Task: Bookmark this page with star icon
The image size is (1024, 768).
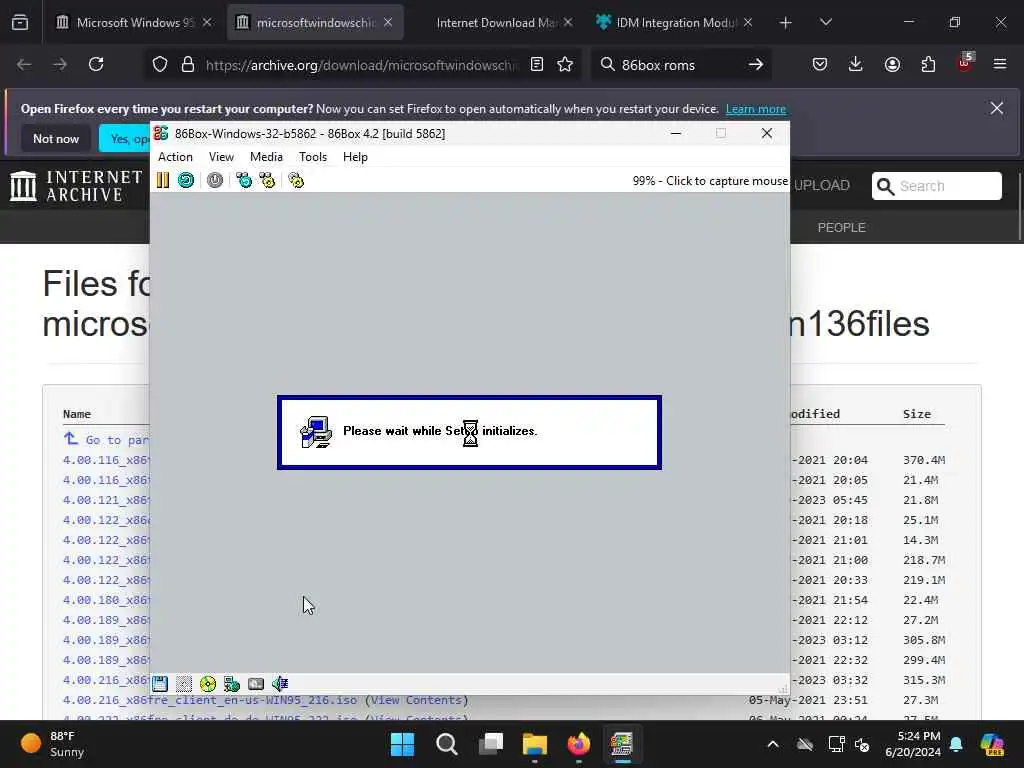Action: coord(565,64)
